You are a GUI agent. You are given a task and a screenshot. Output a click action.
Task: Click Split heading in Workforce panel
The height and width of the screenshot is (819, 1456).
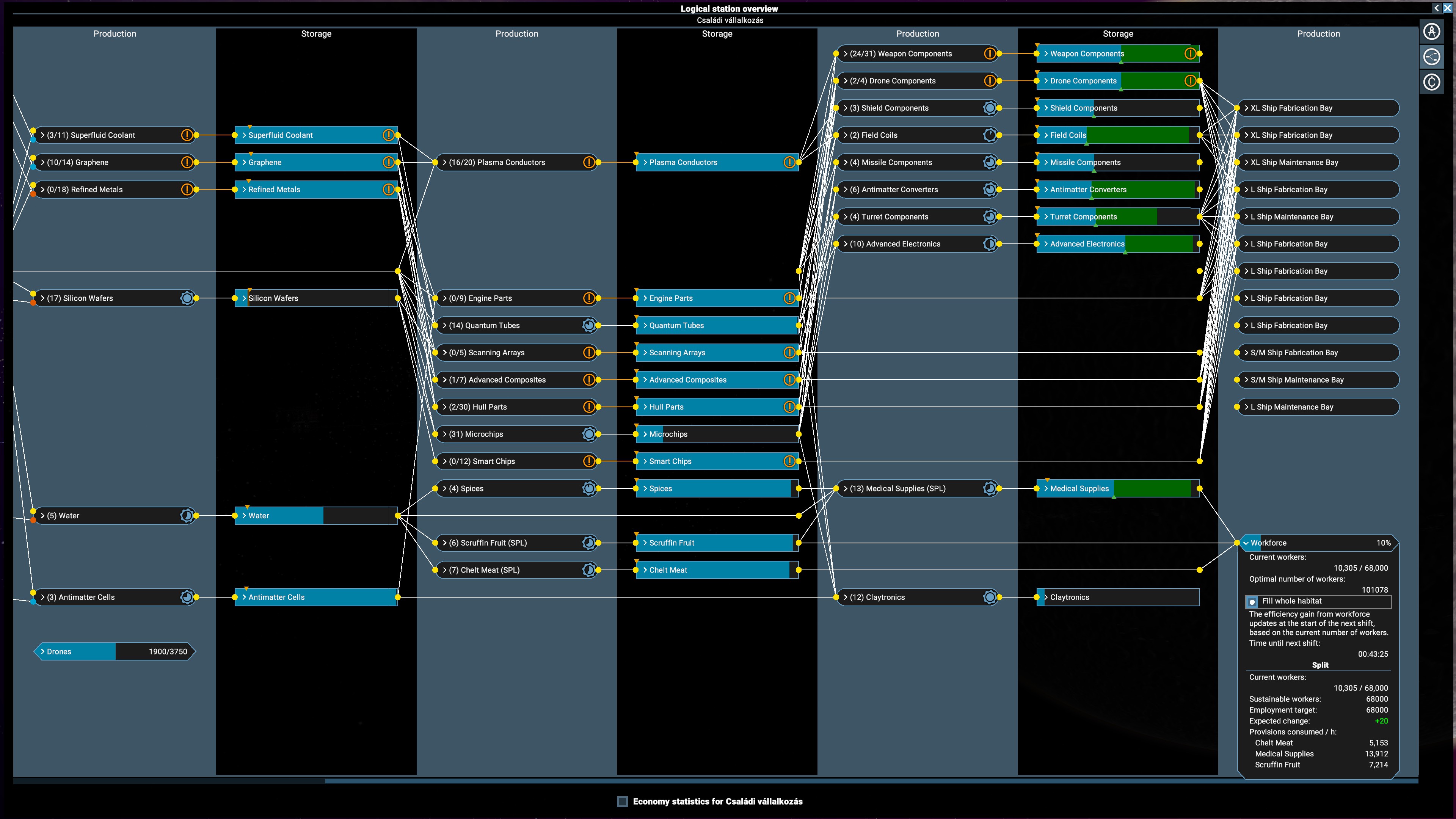click(1320, 665)
